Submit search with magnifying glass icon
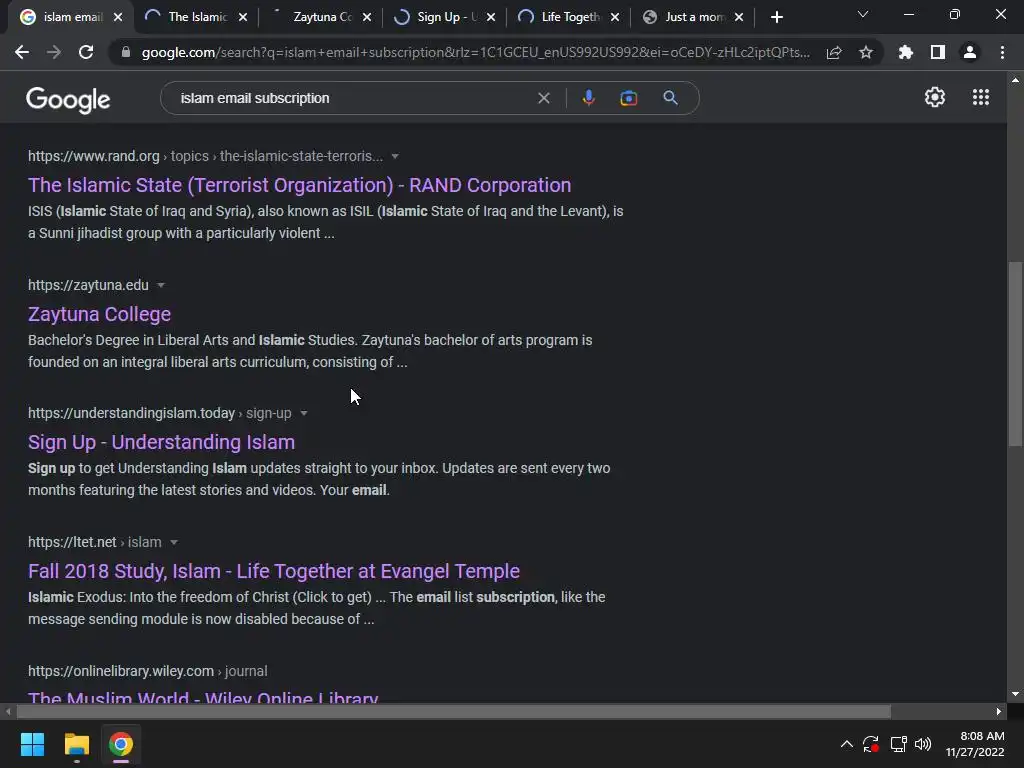The width and height of the screenshot is (1024, 768). 670,98
